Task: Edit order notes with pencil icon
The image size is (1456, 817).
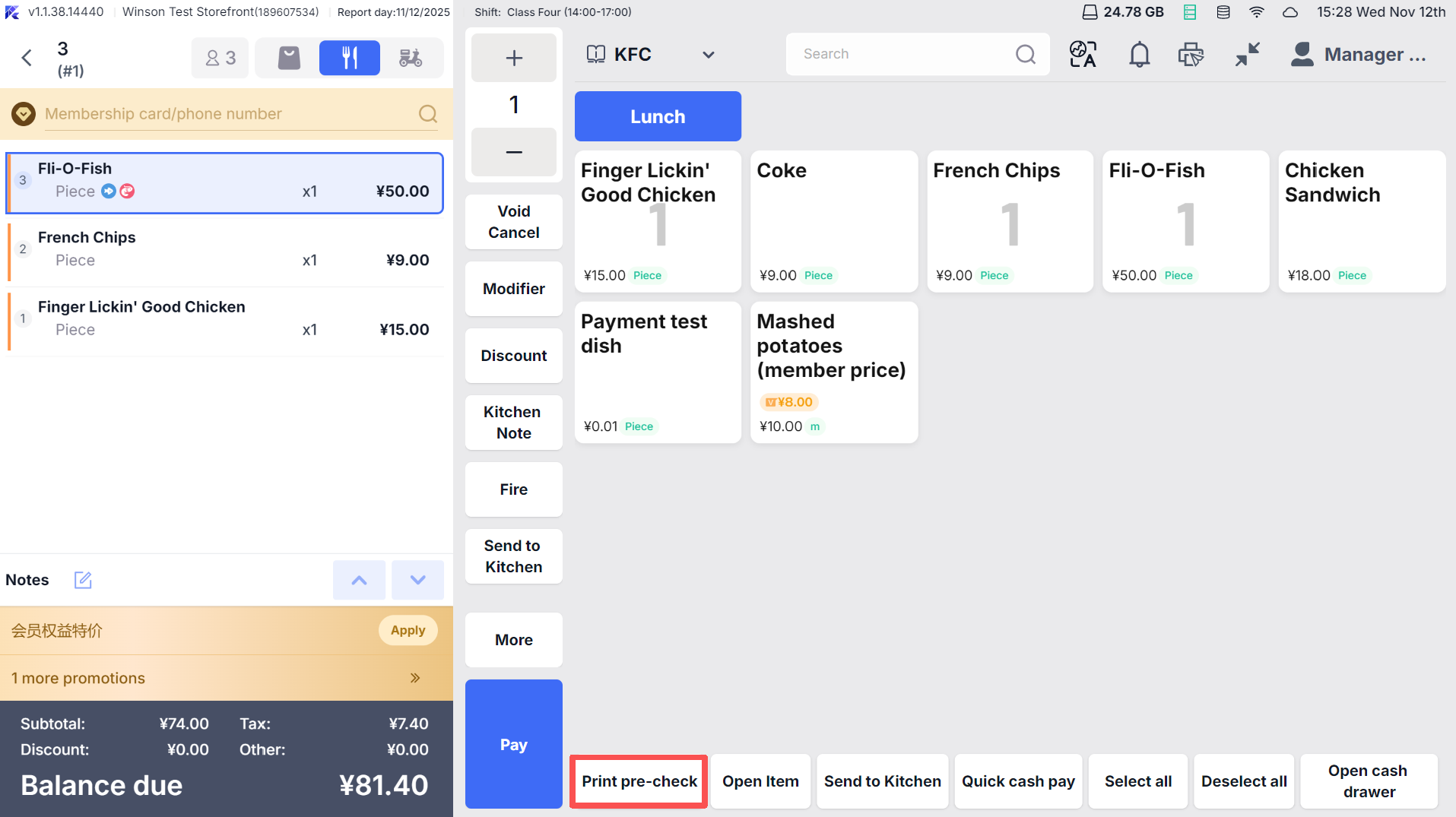Action: [x=83, y=580]
